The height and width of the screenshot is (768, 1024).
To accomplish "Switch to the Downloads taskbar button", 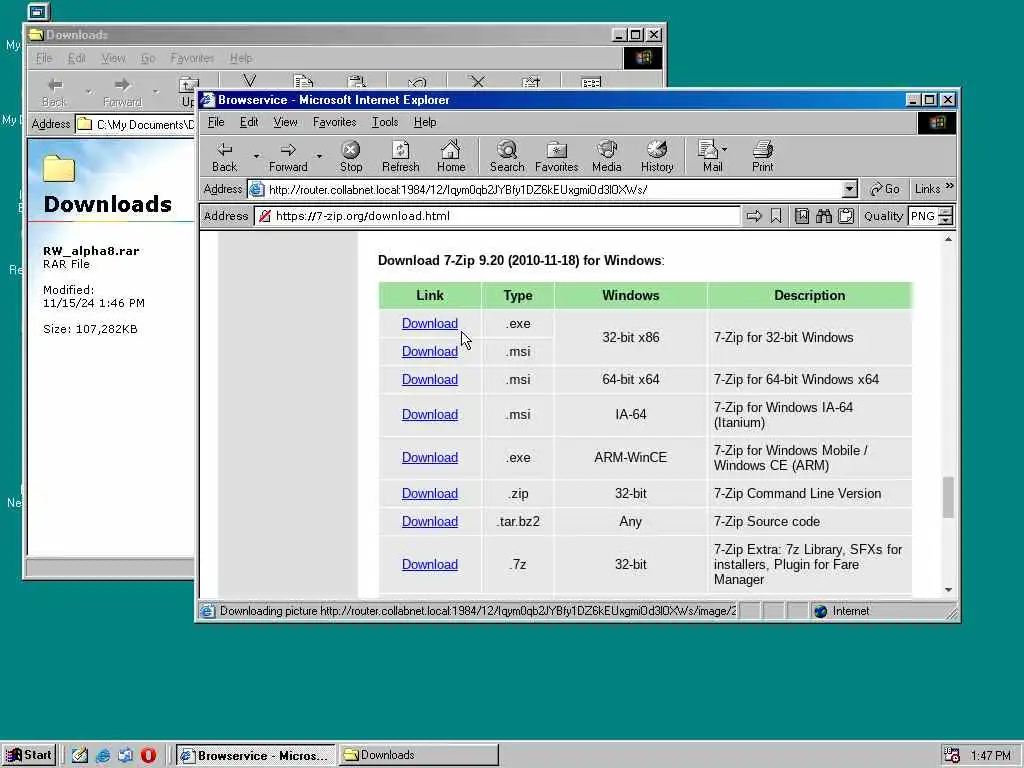I will (x=419, y=755).
